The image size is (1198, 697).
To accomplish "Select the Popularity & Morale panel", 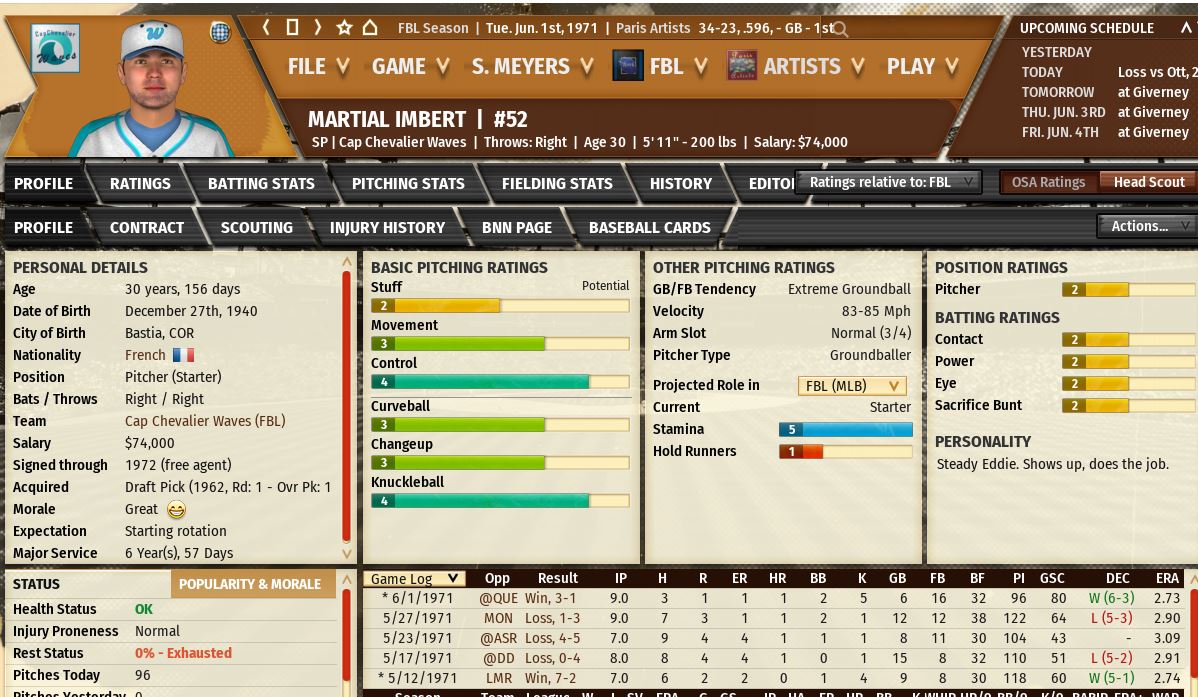I will (250, 584).
